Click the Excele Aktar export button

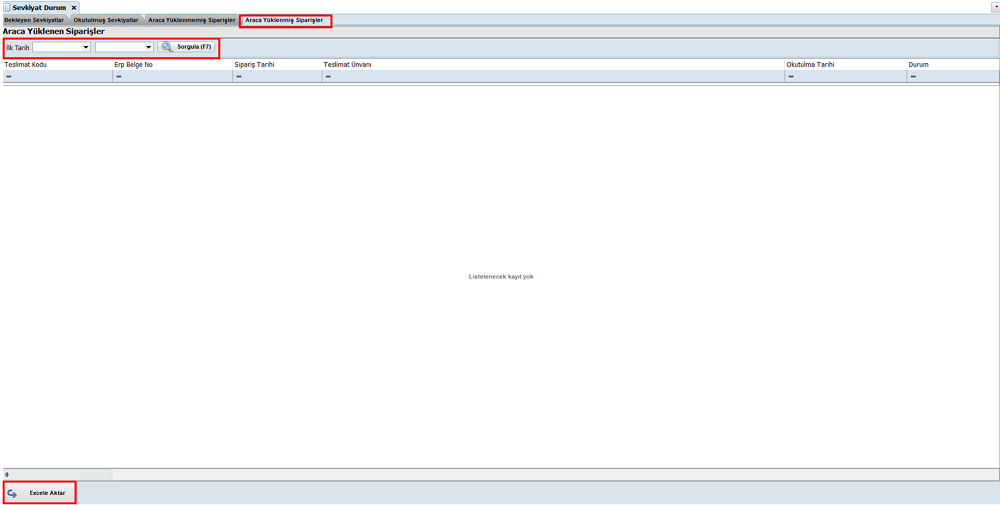40,493
